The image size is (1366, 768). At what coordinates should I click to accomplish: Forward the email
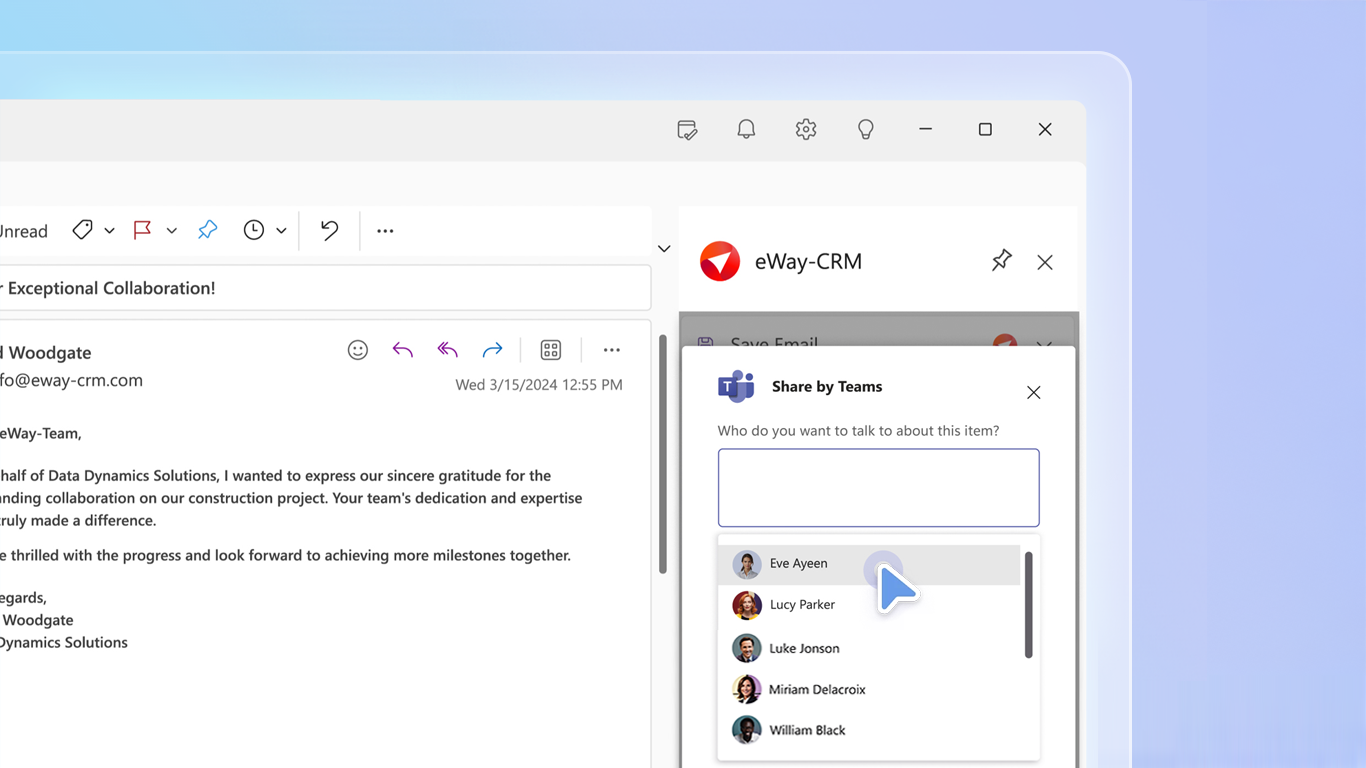point(492,350)
